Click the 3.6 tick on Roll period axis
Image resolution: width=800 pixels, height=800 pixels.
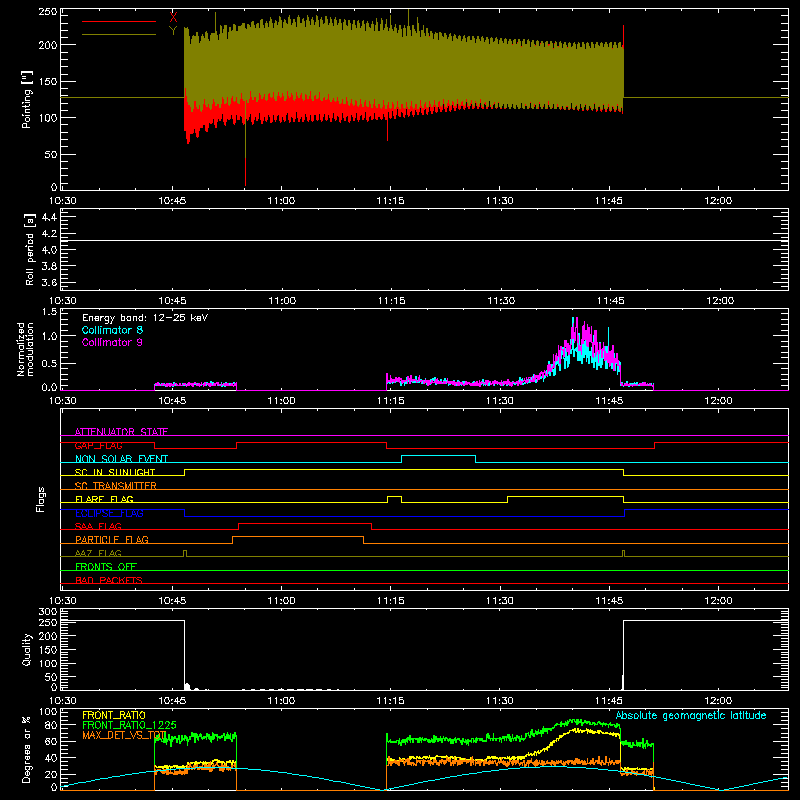[49, 283]
